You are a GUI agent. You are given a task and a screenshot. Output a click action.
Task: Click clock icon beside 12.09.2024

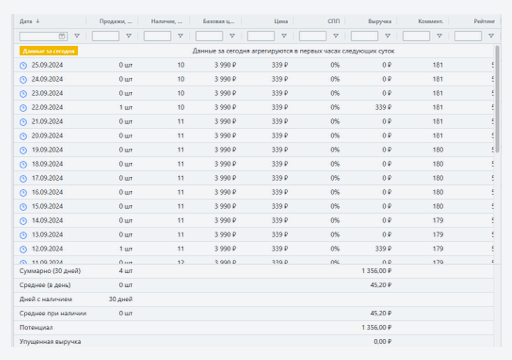point(23,249)
